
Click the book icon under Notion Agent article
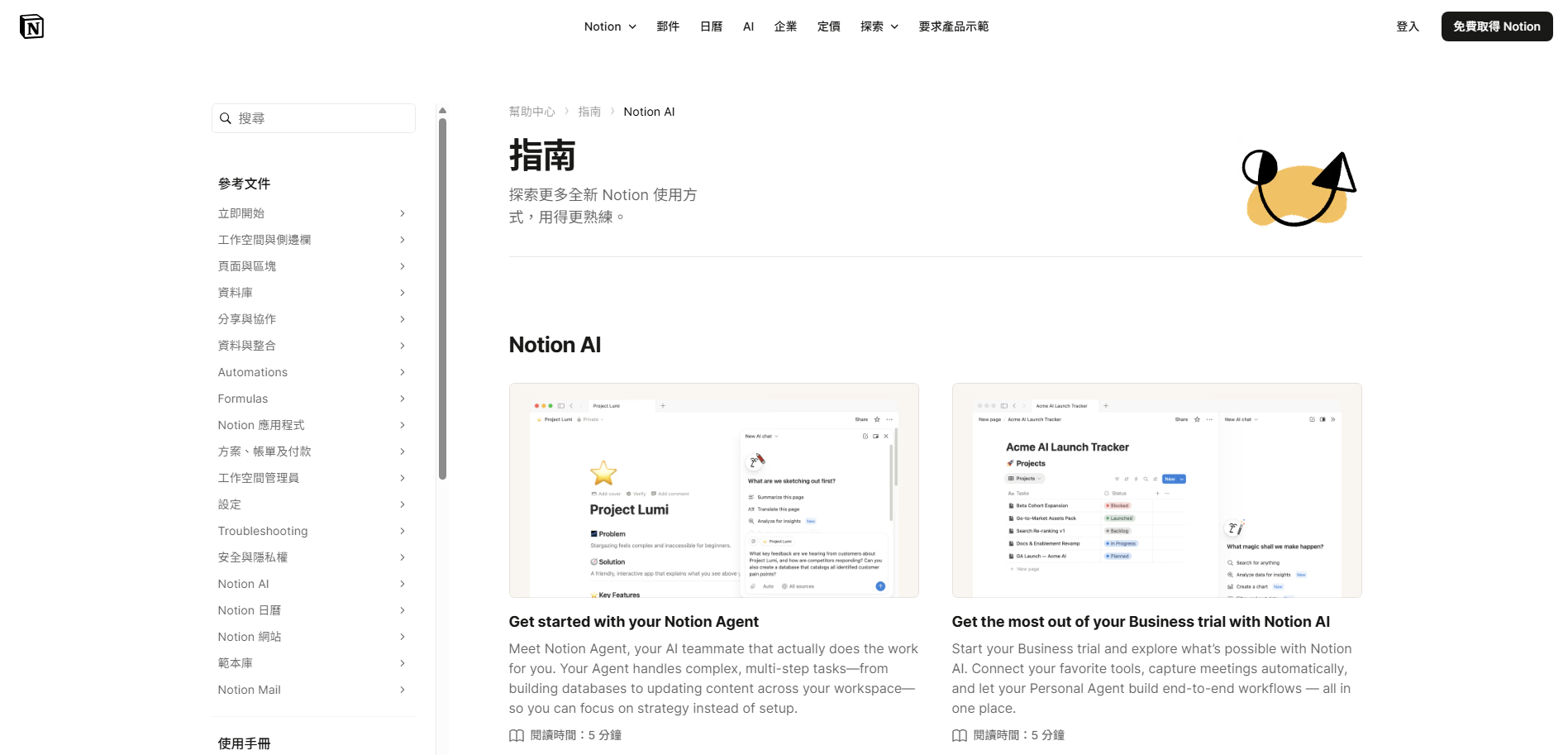coord(517,735)
